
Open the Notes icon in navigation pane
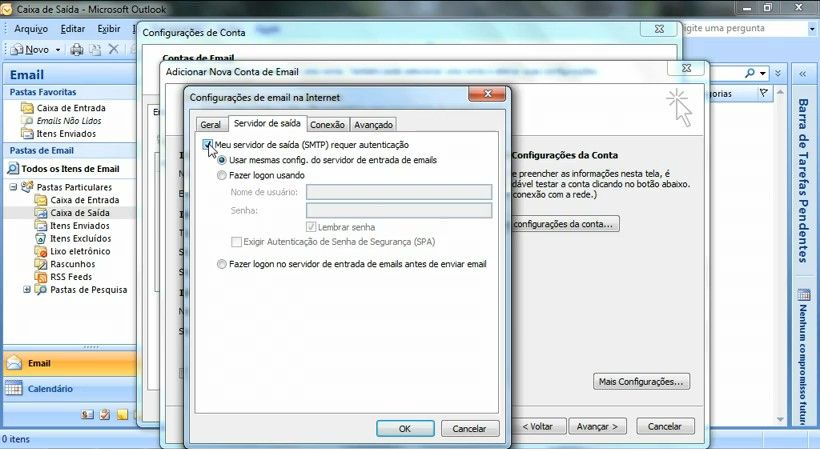pyautogui.click(x=121, y=414)
